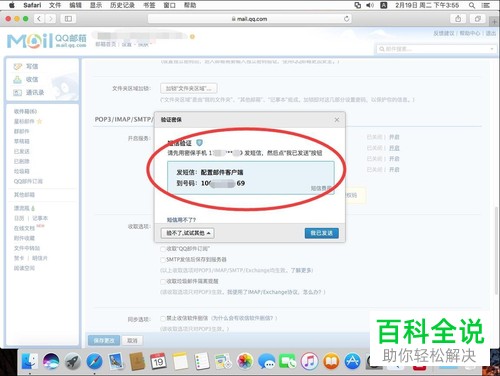Image resolution: width=500 pixels, height=376 pixels.
Task: Click the star icon beside 星标邮件
Action: [39, 121]
